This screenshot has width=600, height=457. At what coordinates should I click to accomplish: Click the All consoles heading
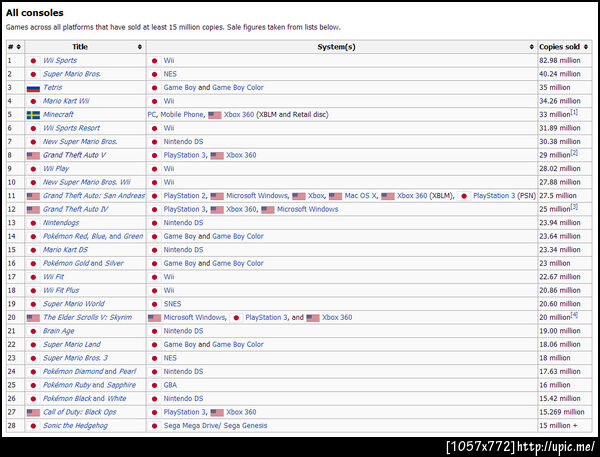(x=34, y=13)
